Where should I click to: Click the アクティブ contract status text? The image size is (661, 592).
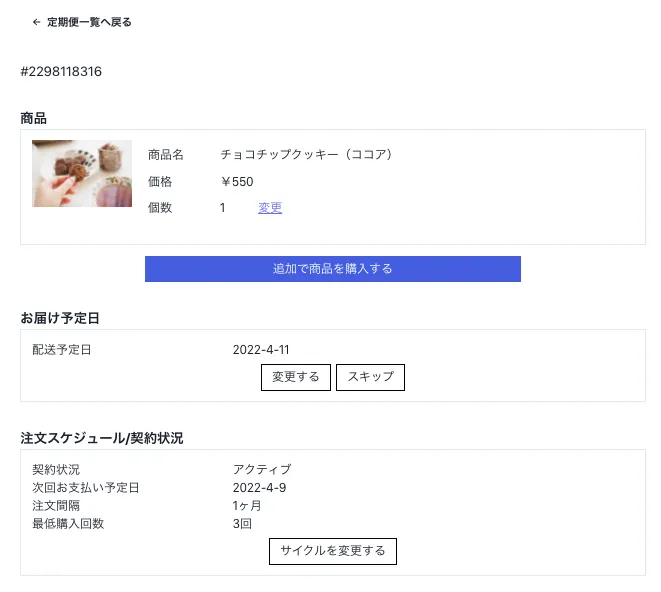[262, 469]
